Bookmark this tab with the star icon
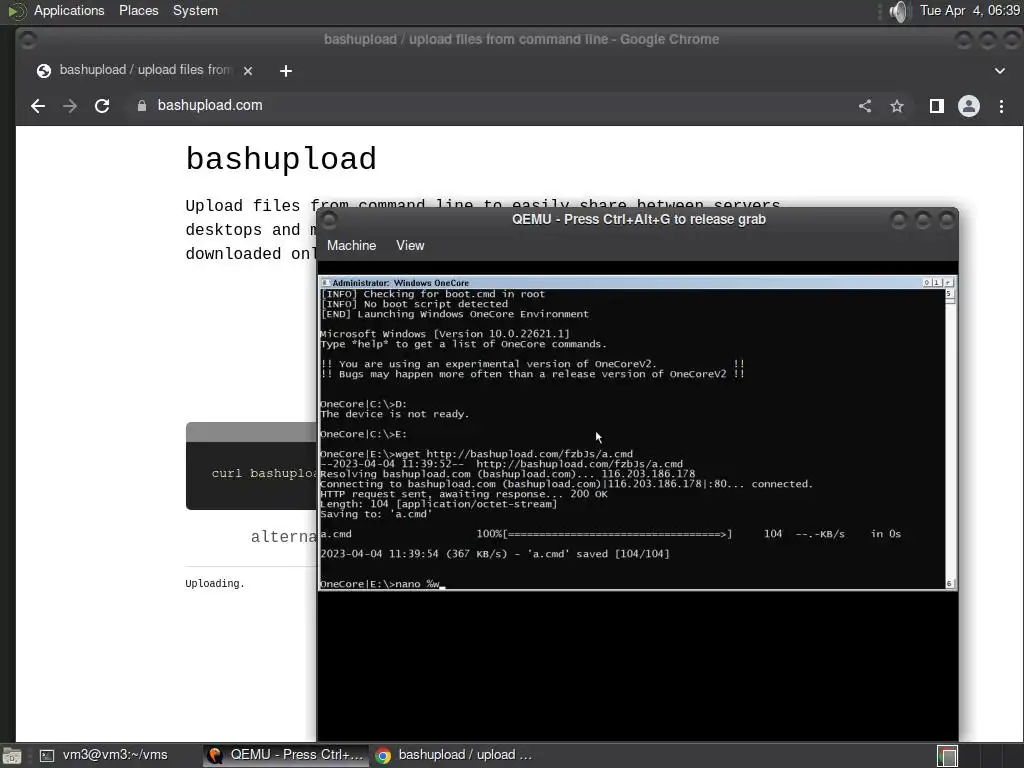Viewport: 1024px width, 768px height. 897,106
